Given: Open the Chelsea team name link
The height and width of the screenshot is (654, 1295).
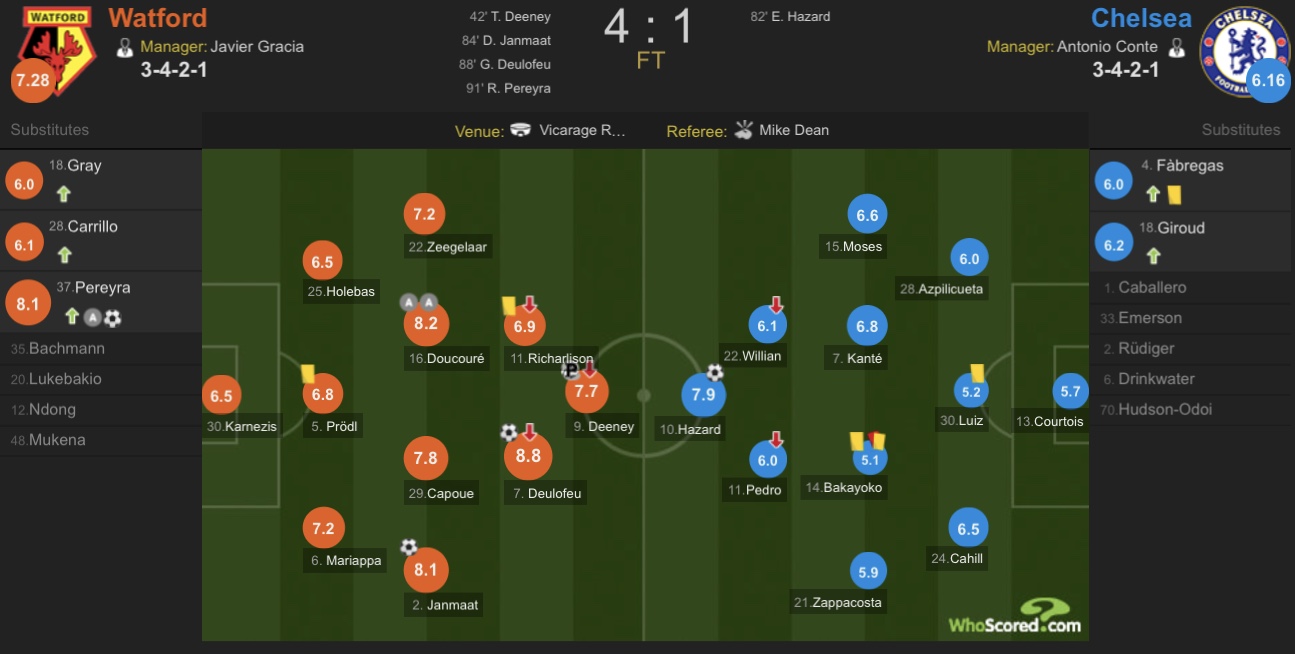Looking at the screenshot, I should coord(1141,18).
